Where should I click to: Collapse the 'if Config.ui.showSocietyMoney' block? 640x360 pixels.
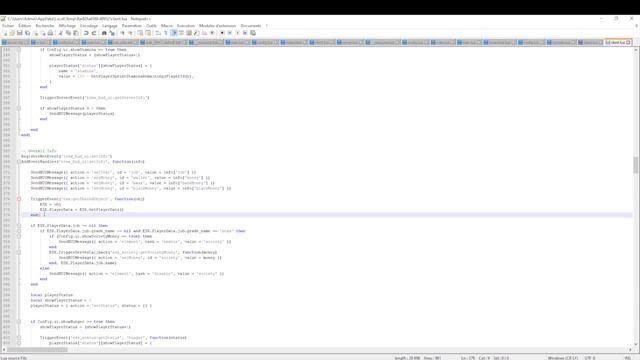click(19, 236)
